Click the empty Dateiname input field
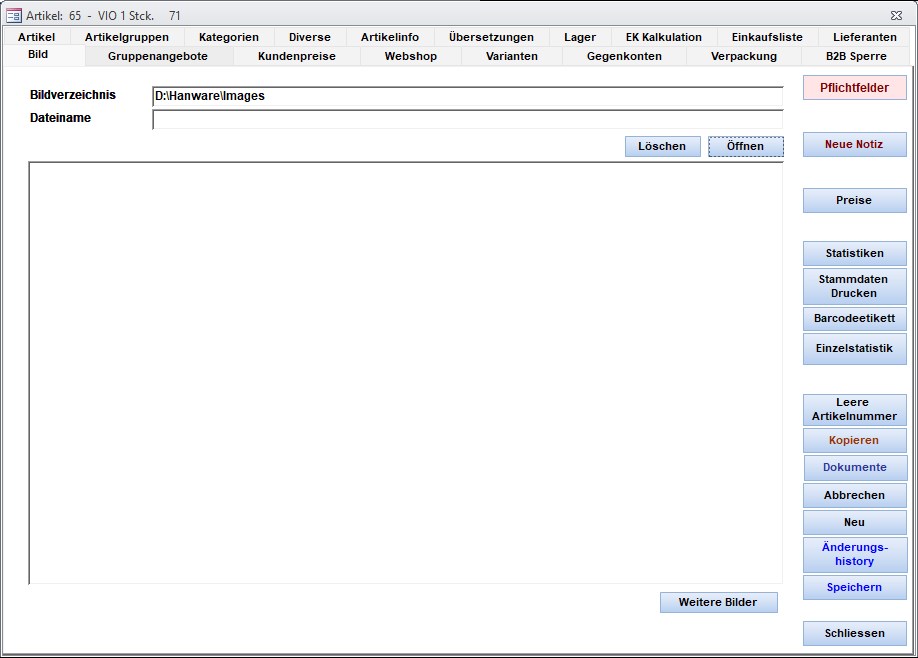 point(467,119)
